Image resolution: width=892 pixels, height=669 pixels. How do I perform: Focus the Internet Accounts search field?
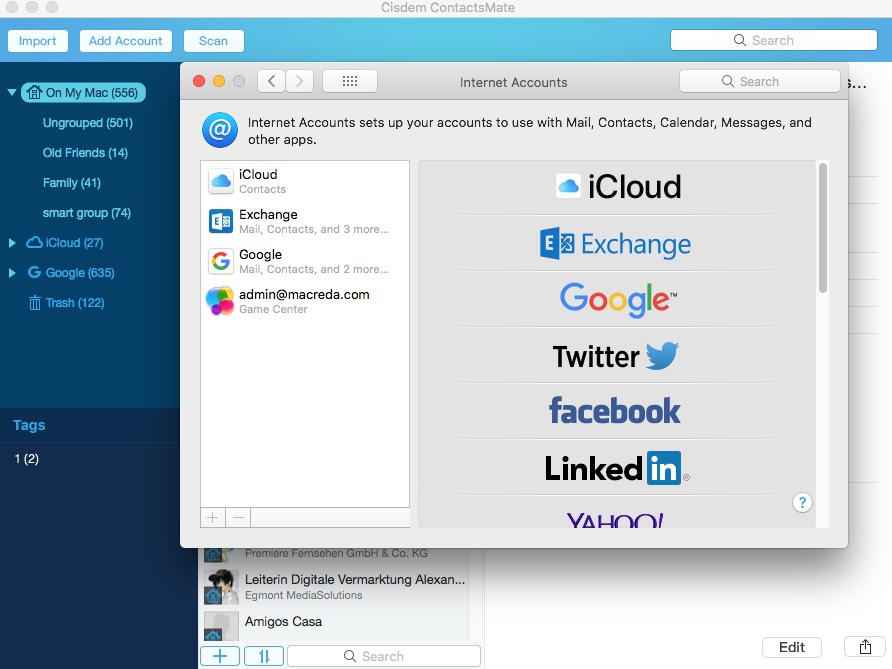coord(759,81)
